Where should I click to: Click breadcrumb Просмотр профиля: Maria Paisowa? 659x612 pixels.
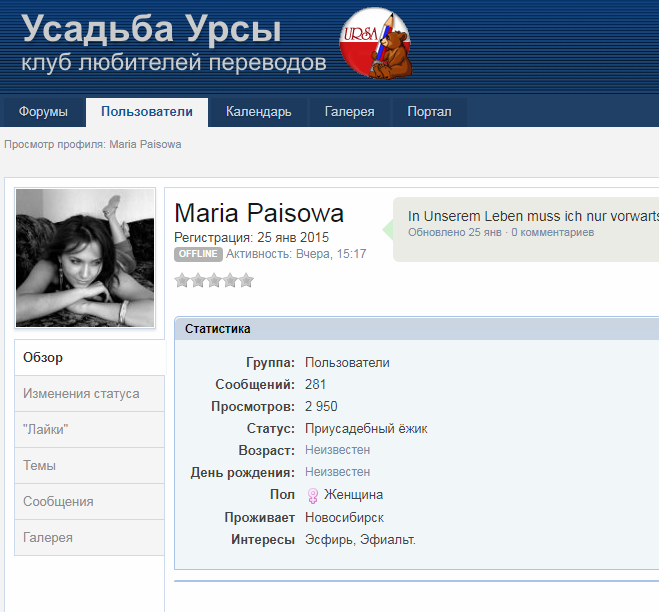point(93,145)
